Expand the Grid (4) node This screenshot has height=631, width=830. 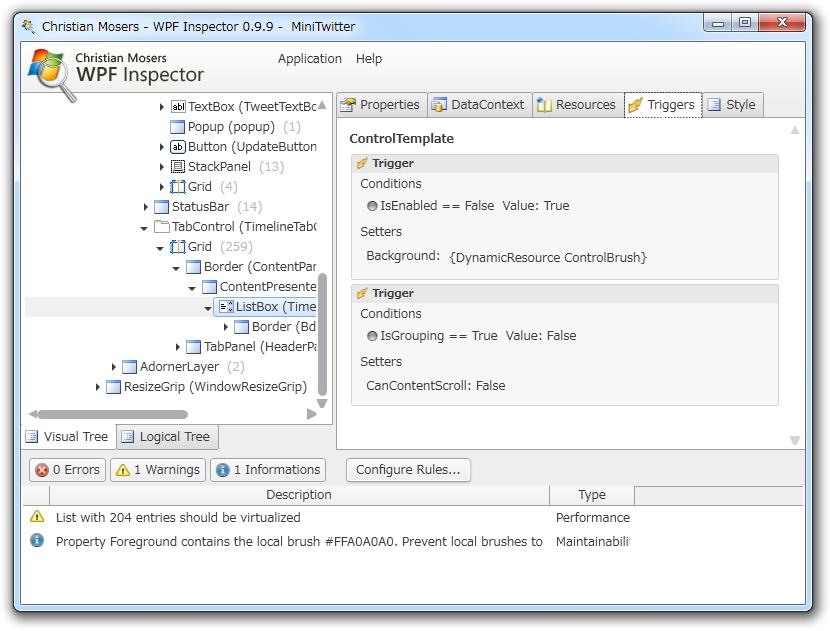pyautogui.click(x=161, y=187)
